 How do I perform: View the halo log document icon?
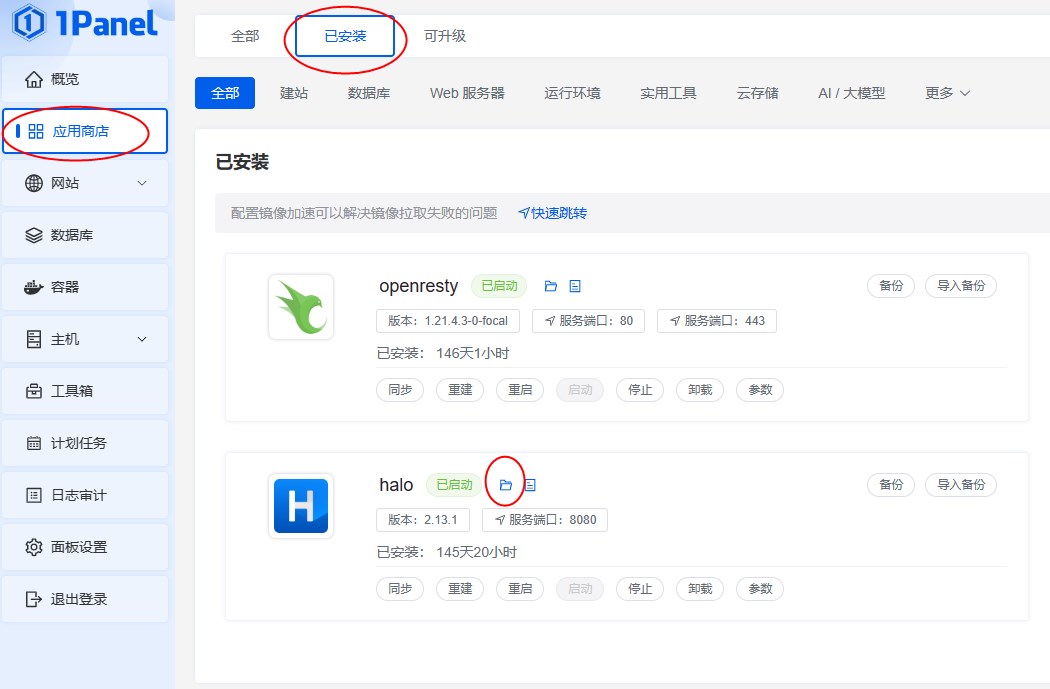click(x=530, y=485)
